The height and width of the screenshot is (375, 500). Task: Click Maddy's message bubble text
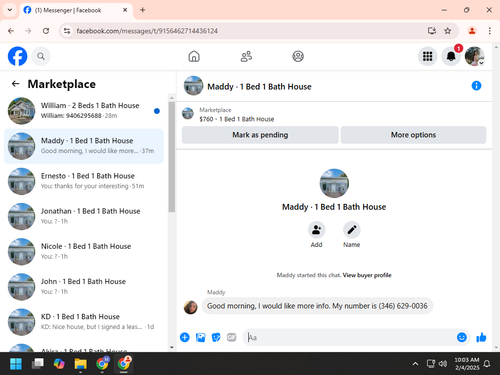(x=317, y=306)
